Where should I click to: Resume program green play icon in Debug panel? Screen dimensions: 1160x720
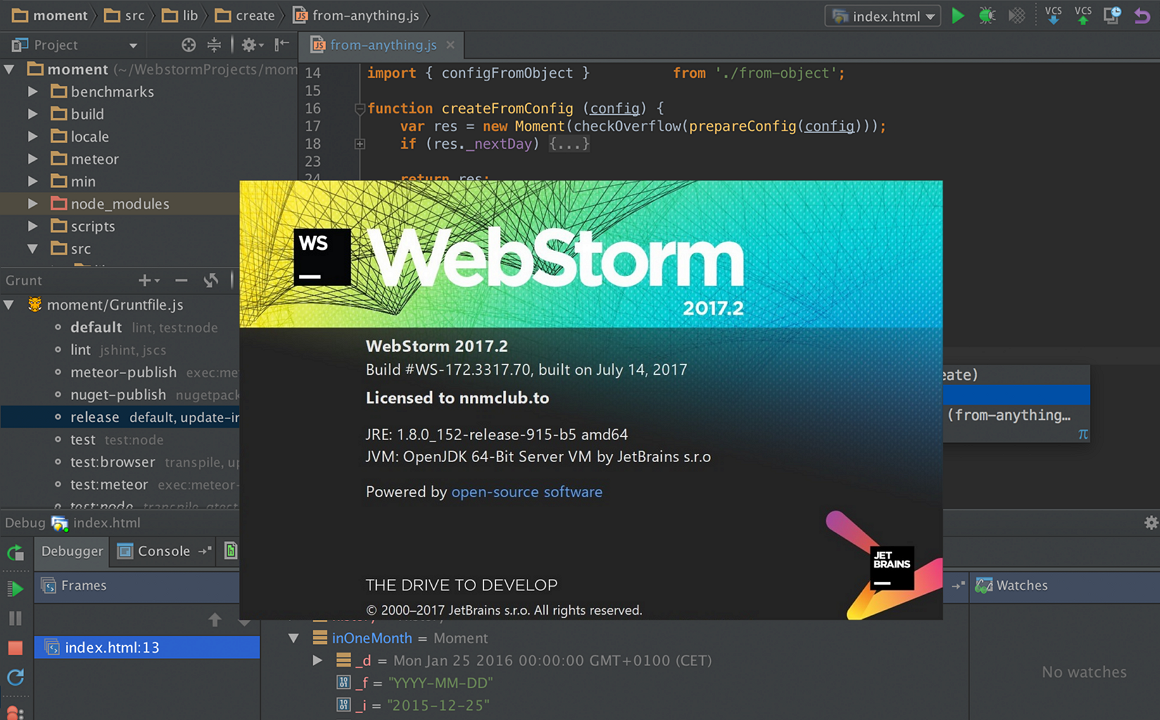(15, 589)
